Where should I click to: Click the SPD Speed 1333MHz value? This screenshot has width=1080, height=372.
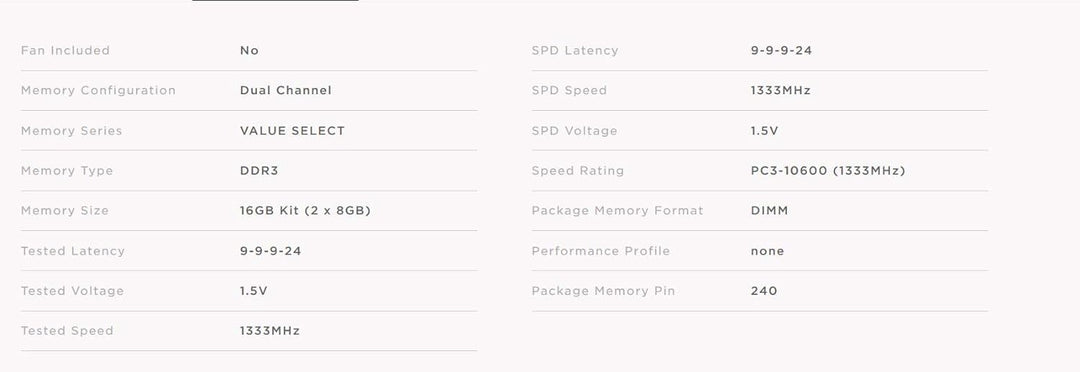click(781, 90)
